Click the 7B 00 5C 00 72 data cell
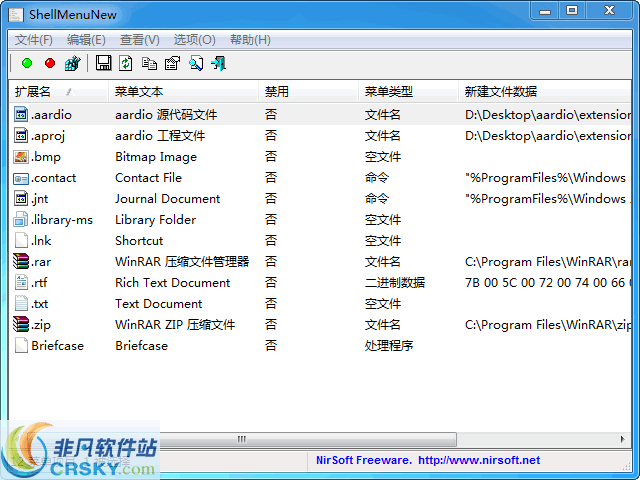 [547, 283]
